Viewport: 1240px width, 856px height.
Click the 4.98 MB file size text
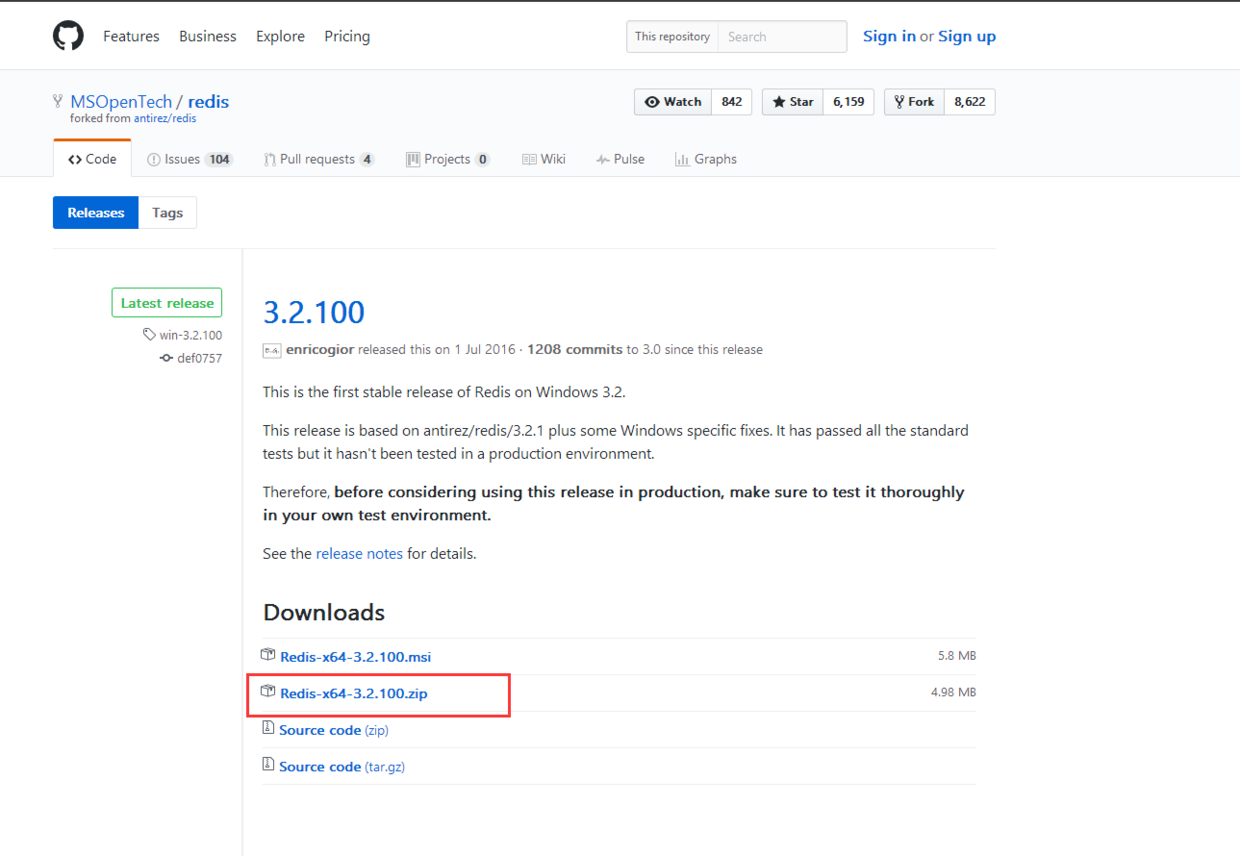click(953, 692)
